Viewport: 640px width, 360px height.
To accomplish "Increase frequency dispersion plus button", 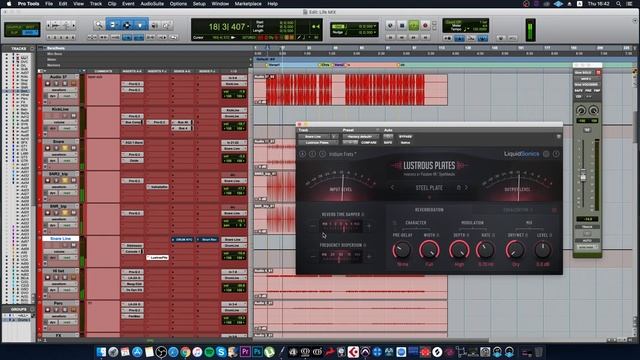I will click(369, 256).
